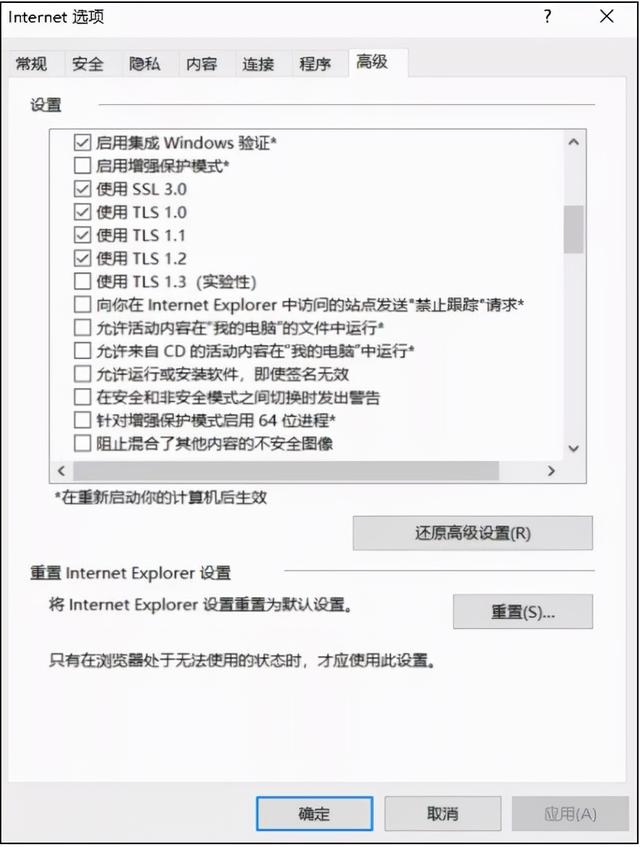Viewport: 640px width, 847px height.
Task: Enable 阻止混合了其他内容的不安全图像 checkbox
Action: (82, 443)
